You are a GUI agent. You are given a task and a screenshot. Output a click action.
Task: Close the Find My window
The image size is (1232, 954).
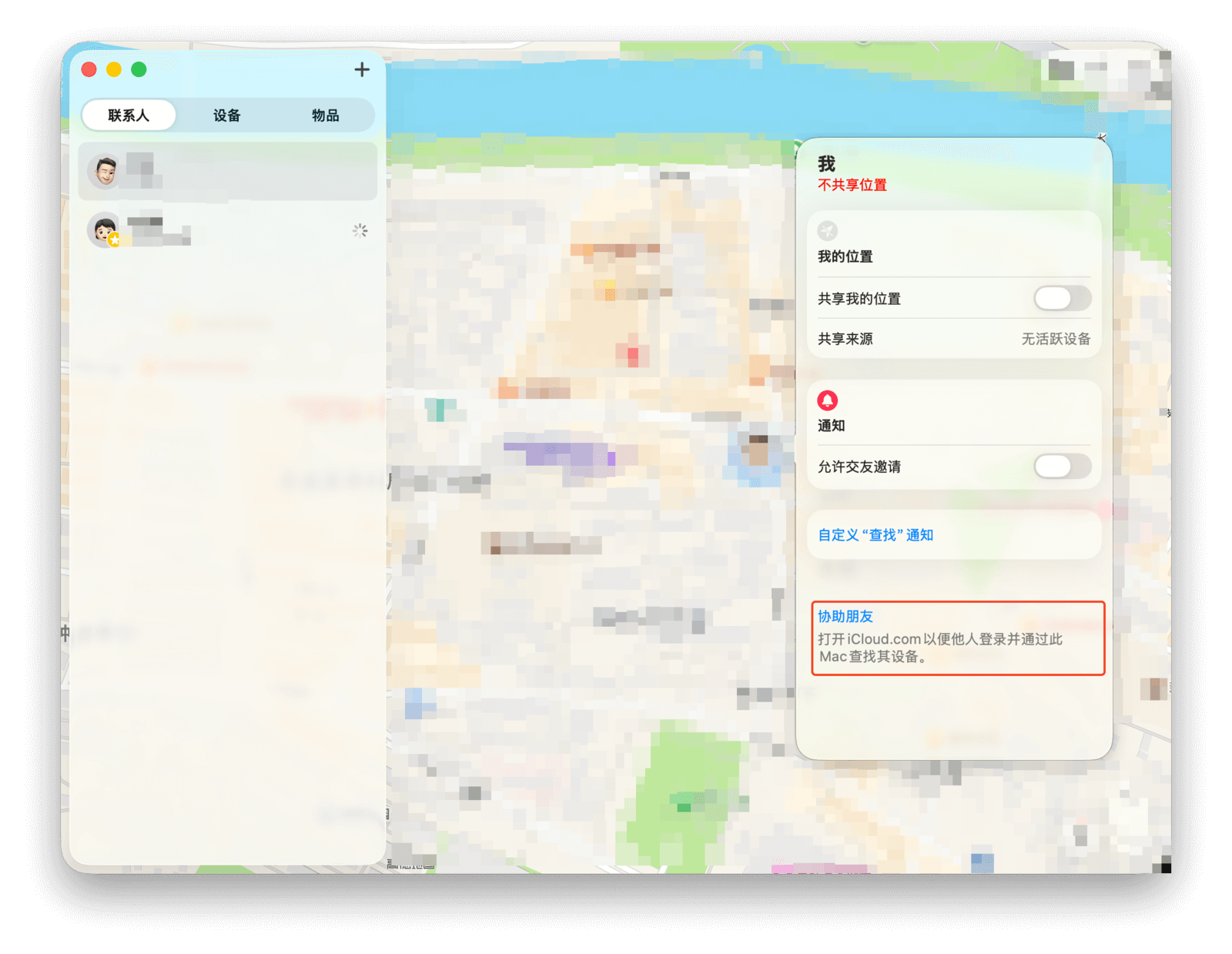89,70
